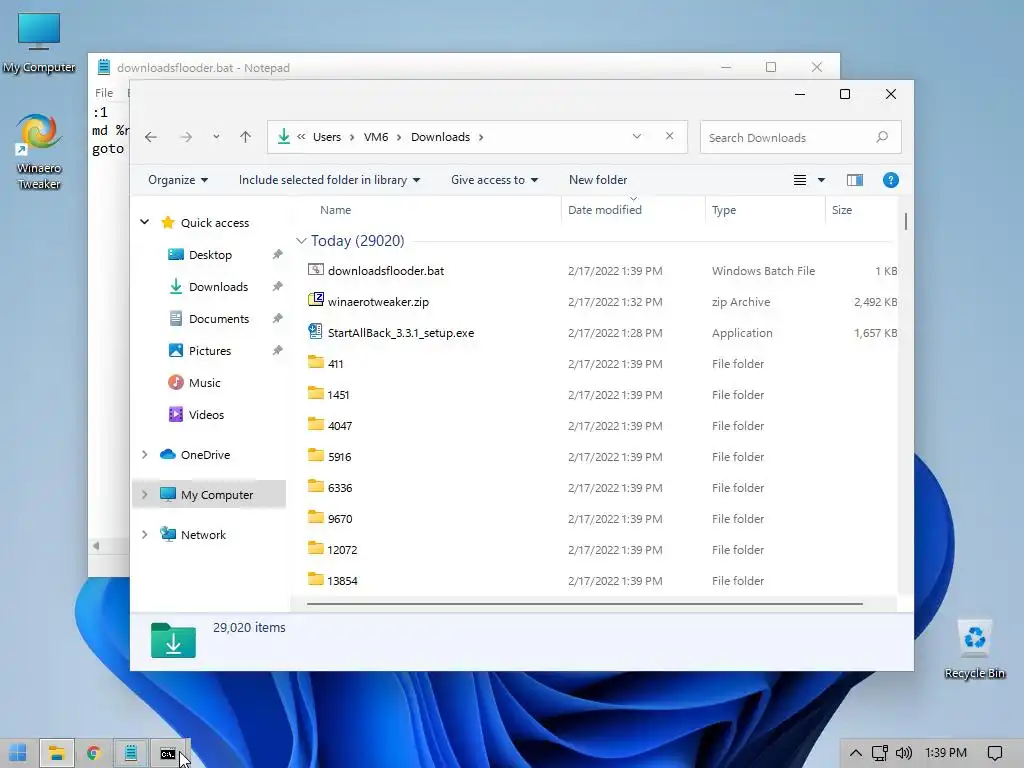Click the search magnifier icon
The width and height of the screenshot is (1024, 768).
tap(882, 137)
